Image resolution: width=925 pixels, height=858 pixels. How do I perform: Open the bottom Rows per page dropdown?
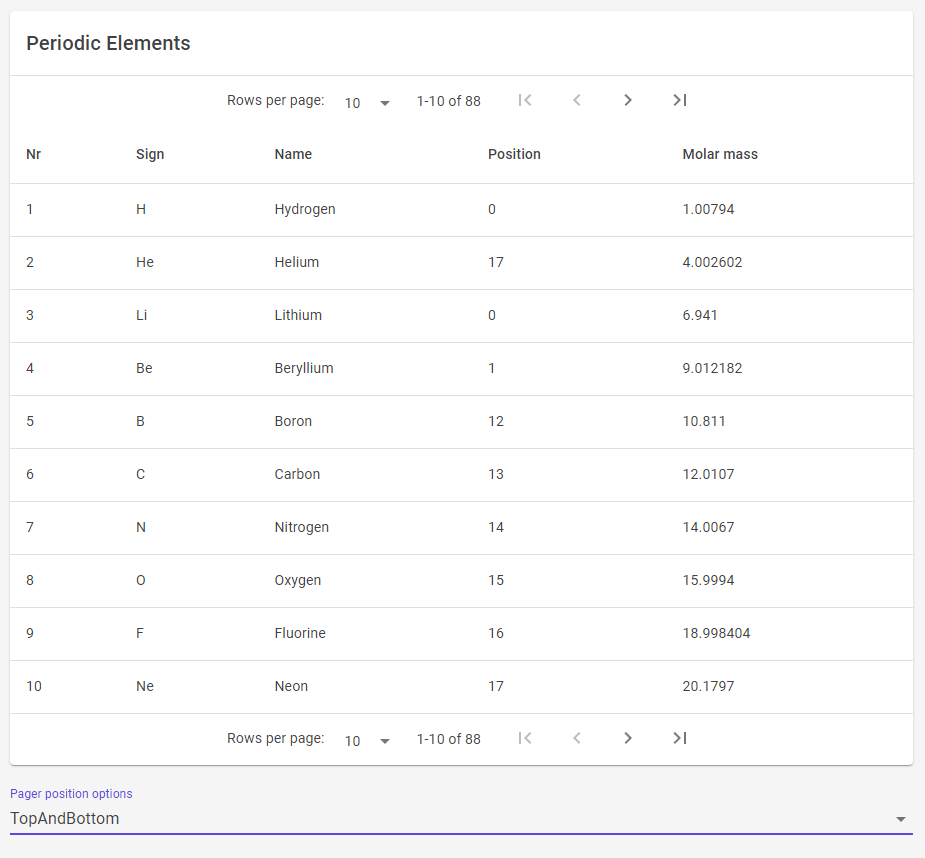[x=366, y=740]
